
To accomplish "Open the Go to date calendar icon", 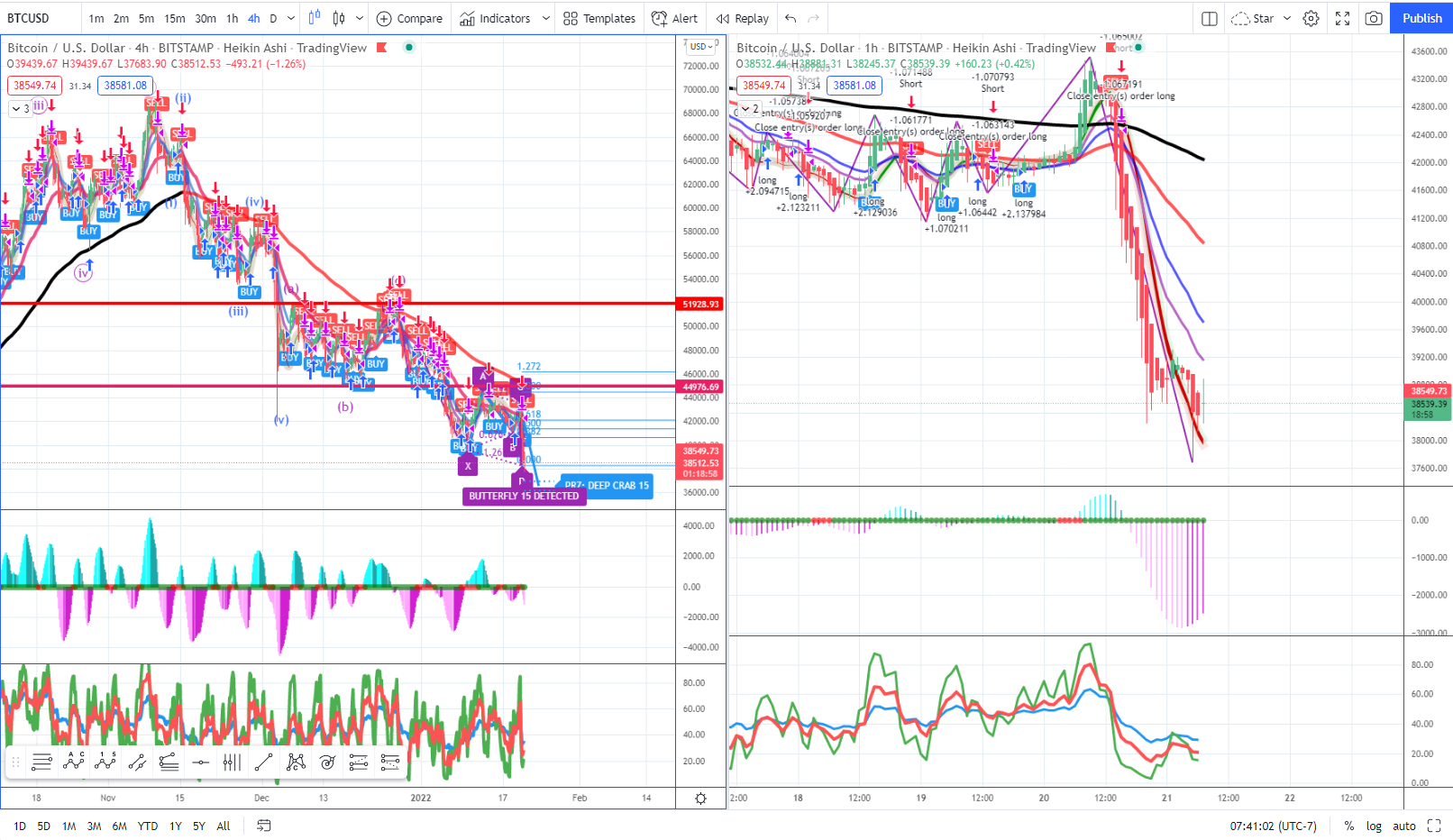I will click(264, 826).
